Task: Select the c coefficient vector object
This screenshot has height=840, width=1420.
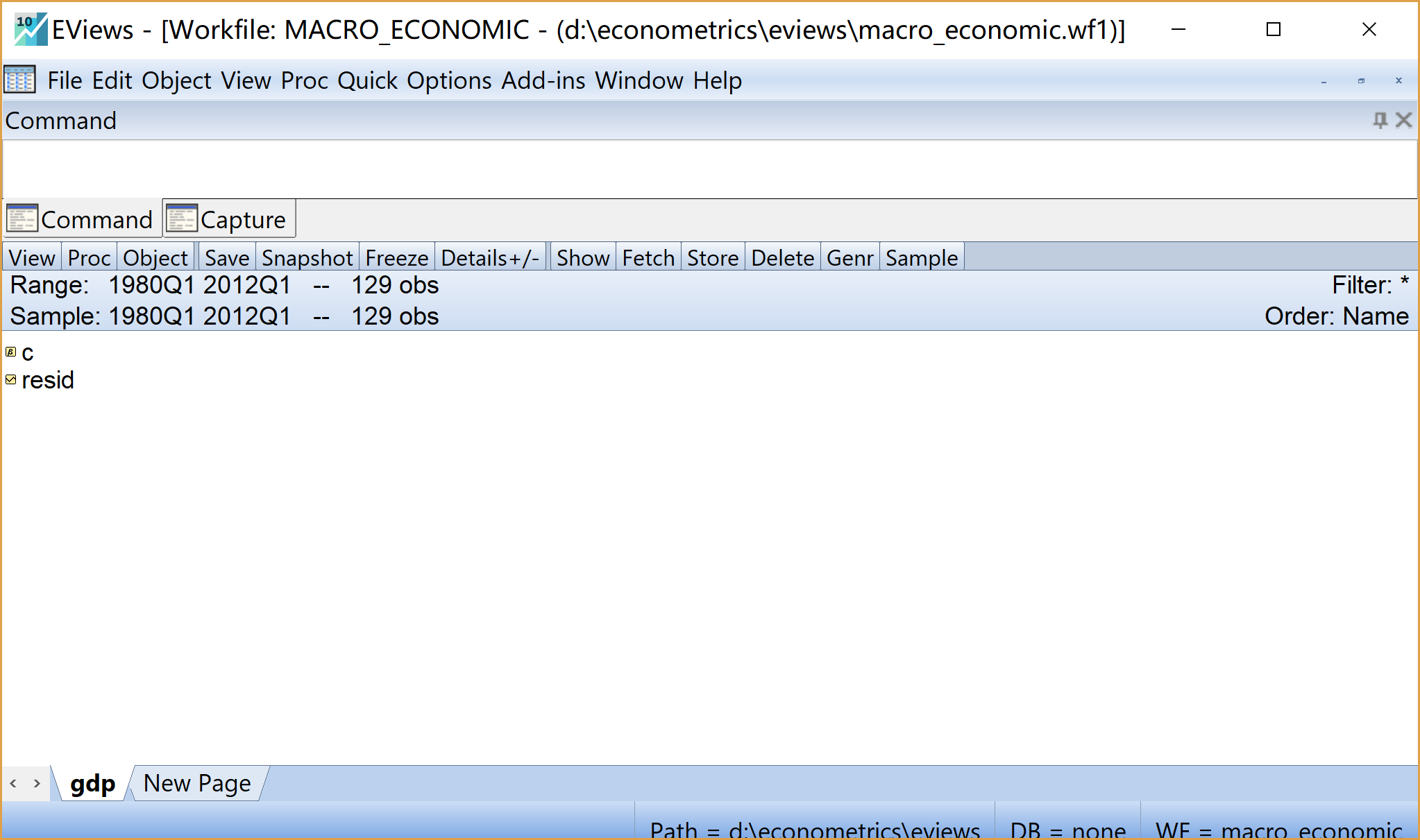Action: coord(27,353)
